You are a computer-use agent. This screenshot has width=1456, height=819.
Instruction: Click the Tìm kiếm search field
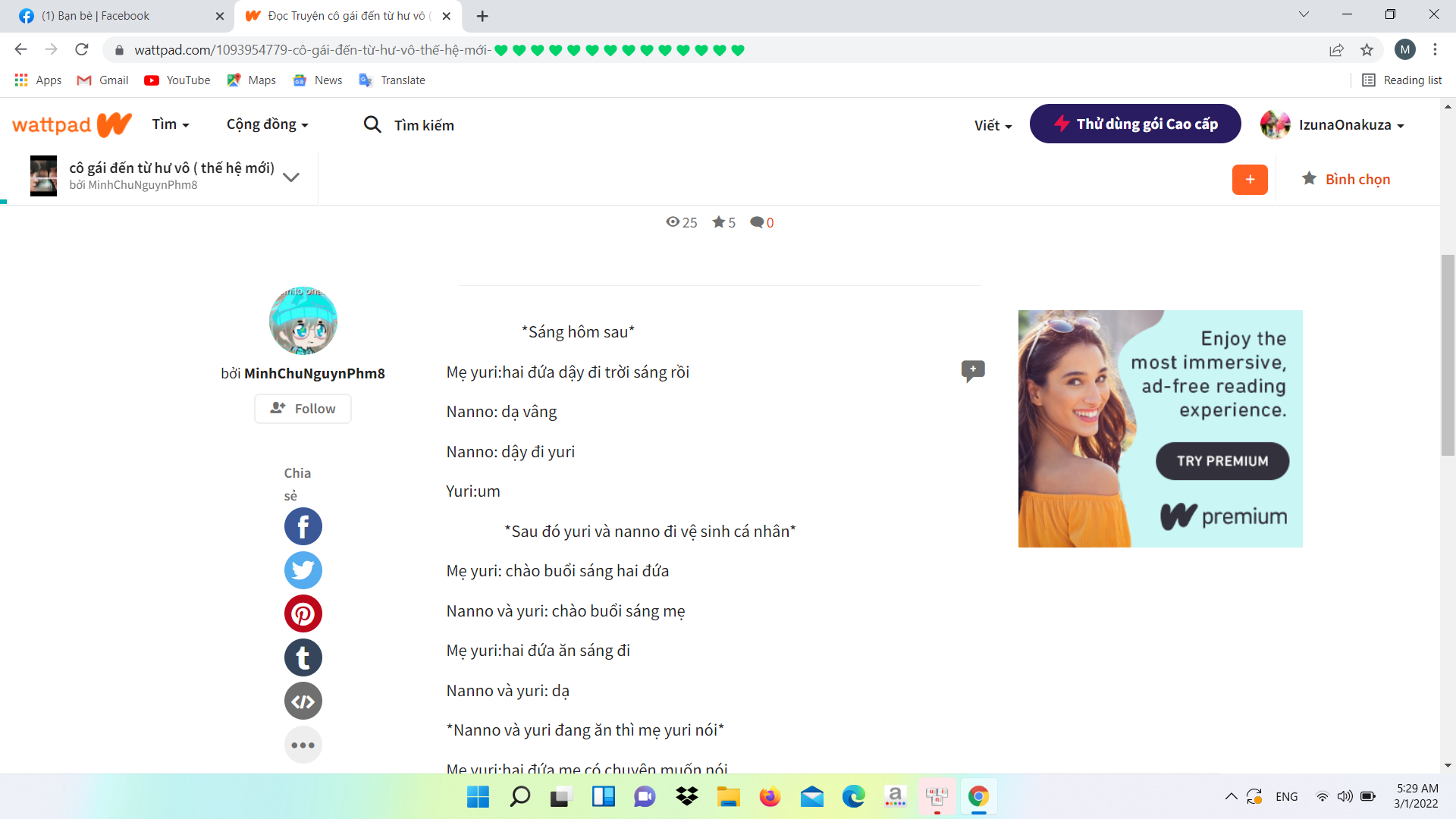coord(424,125)
